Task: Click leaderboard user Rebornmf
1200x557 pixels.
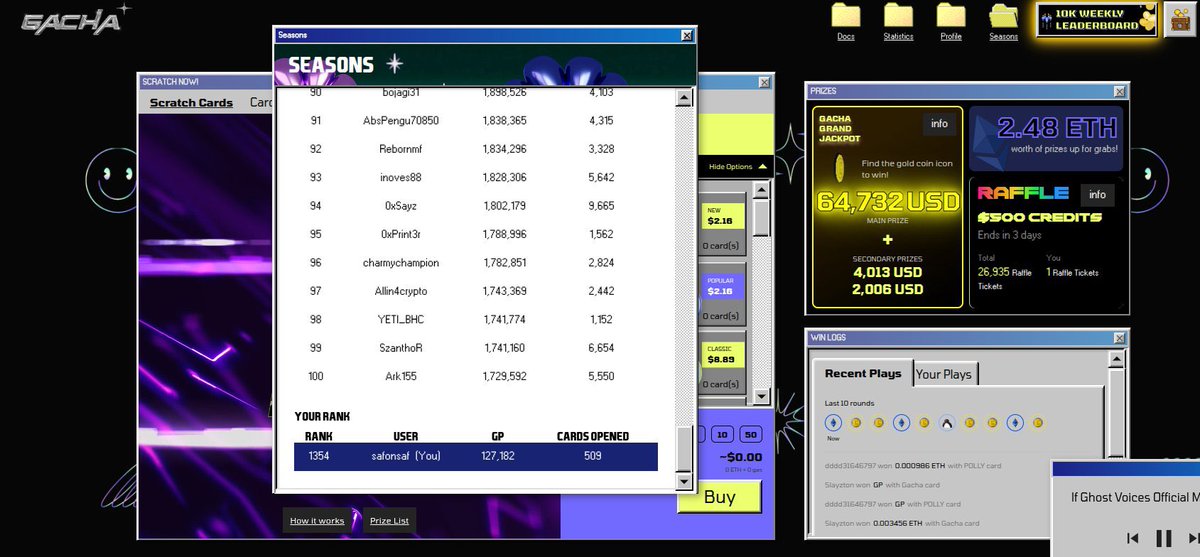Action: click(400, 149)
